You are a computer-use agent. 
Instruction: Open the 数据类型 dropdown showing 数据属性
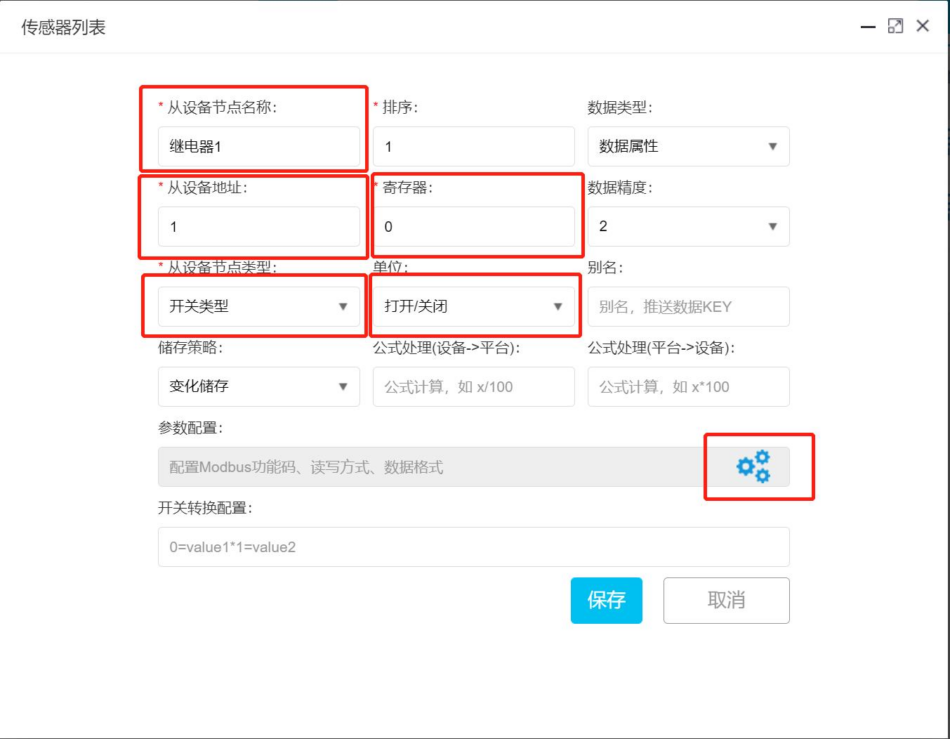(688, 146)
